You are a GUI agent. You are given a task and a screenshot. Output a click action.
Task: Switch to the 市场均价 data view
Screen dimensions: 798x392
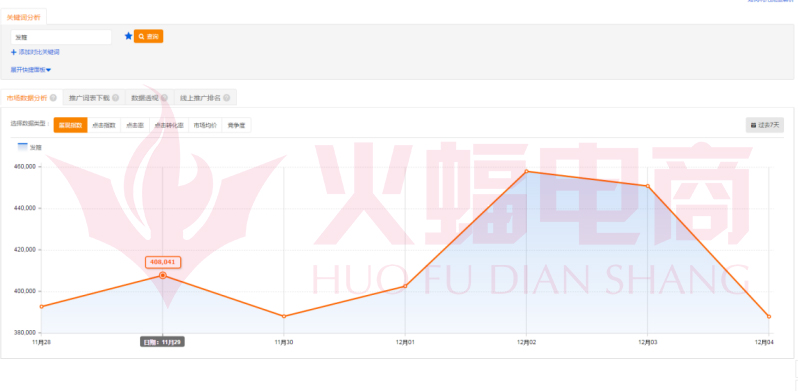click(205, 125)
